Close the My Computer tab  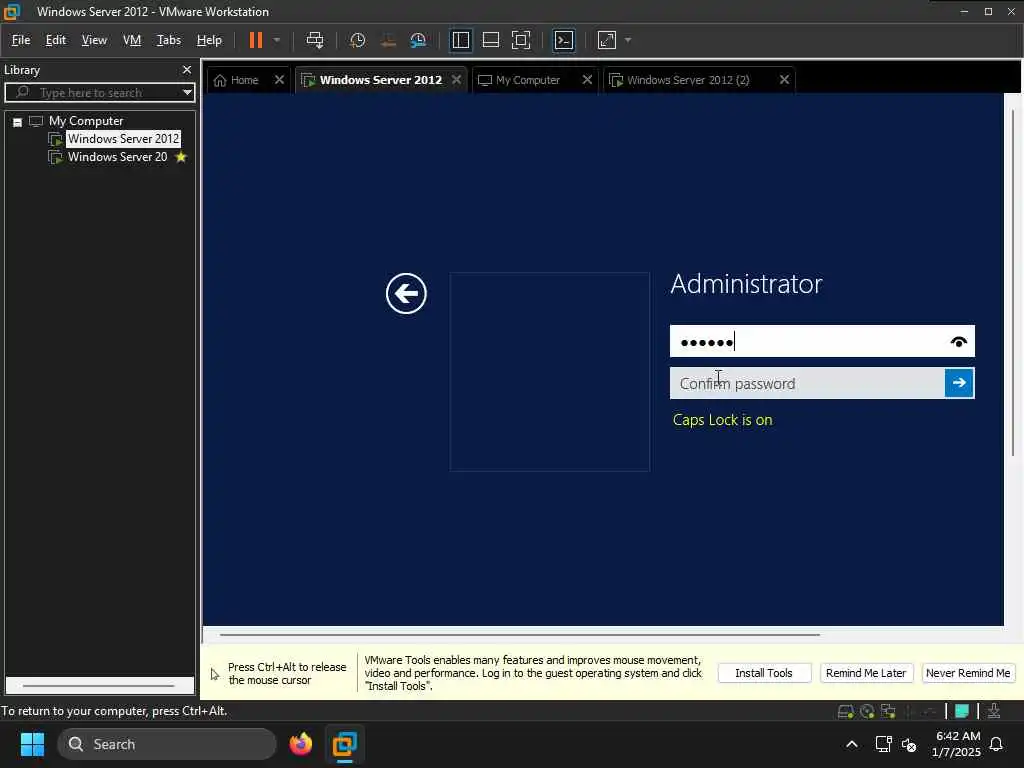point(587,80)
